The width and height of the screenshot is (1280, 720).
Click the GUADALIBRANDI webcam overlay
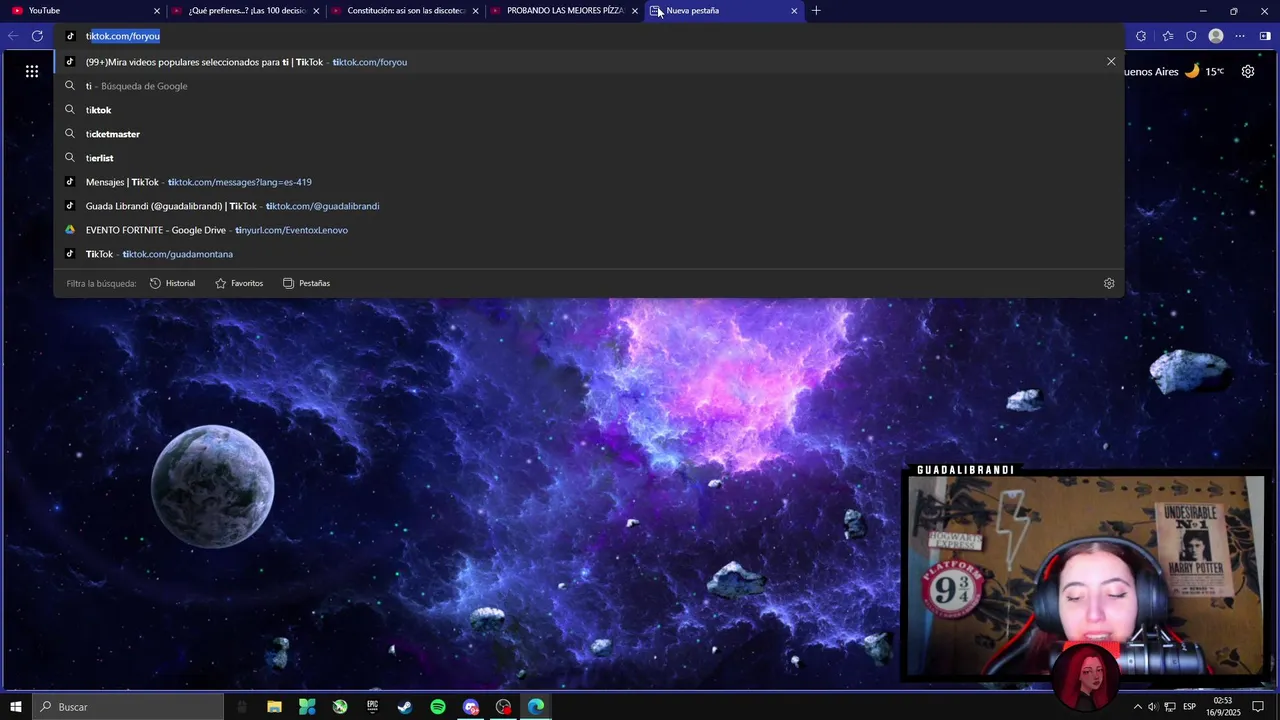click(1085, 576)
